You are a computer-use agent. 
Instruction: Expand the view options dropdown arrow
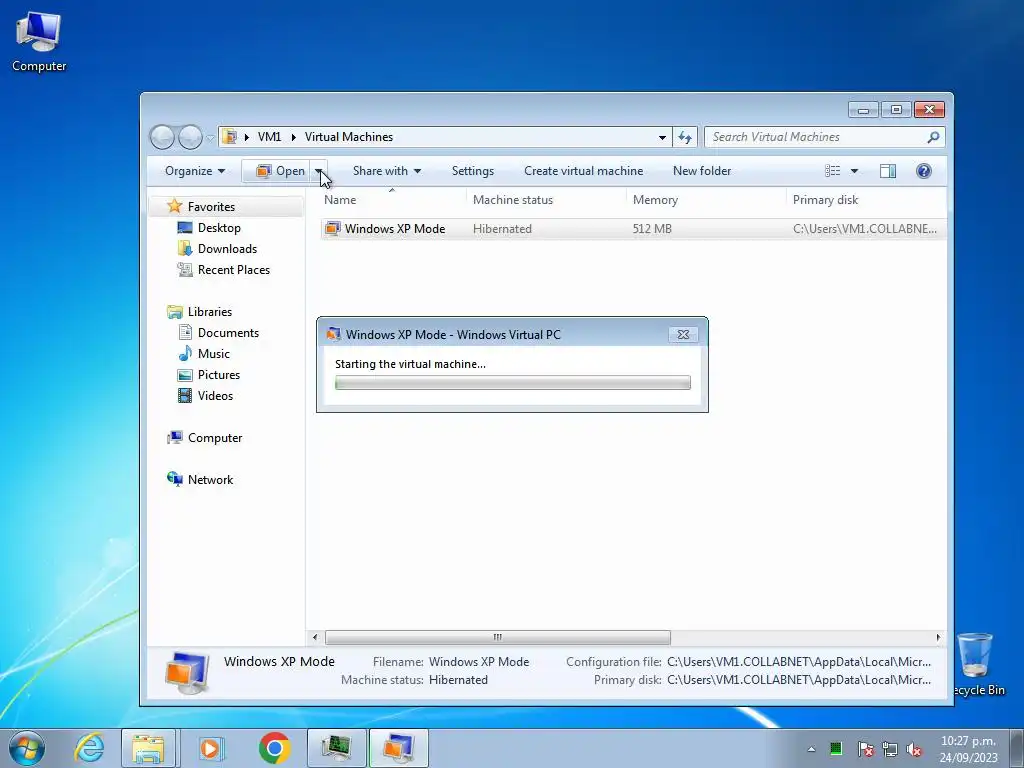point(854,171)
